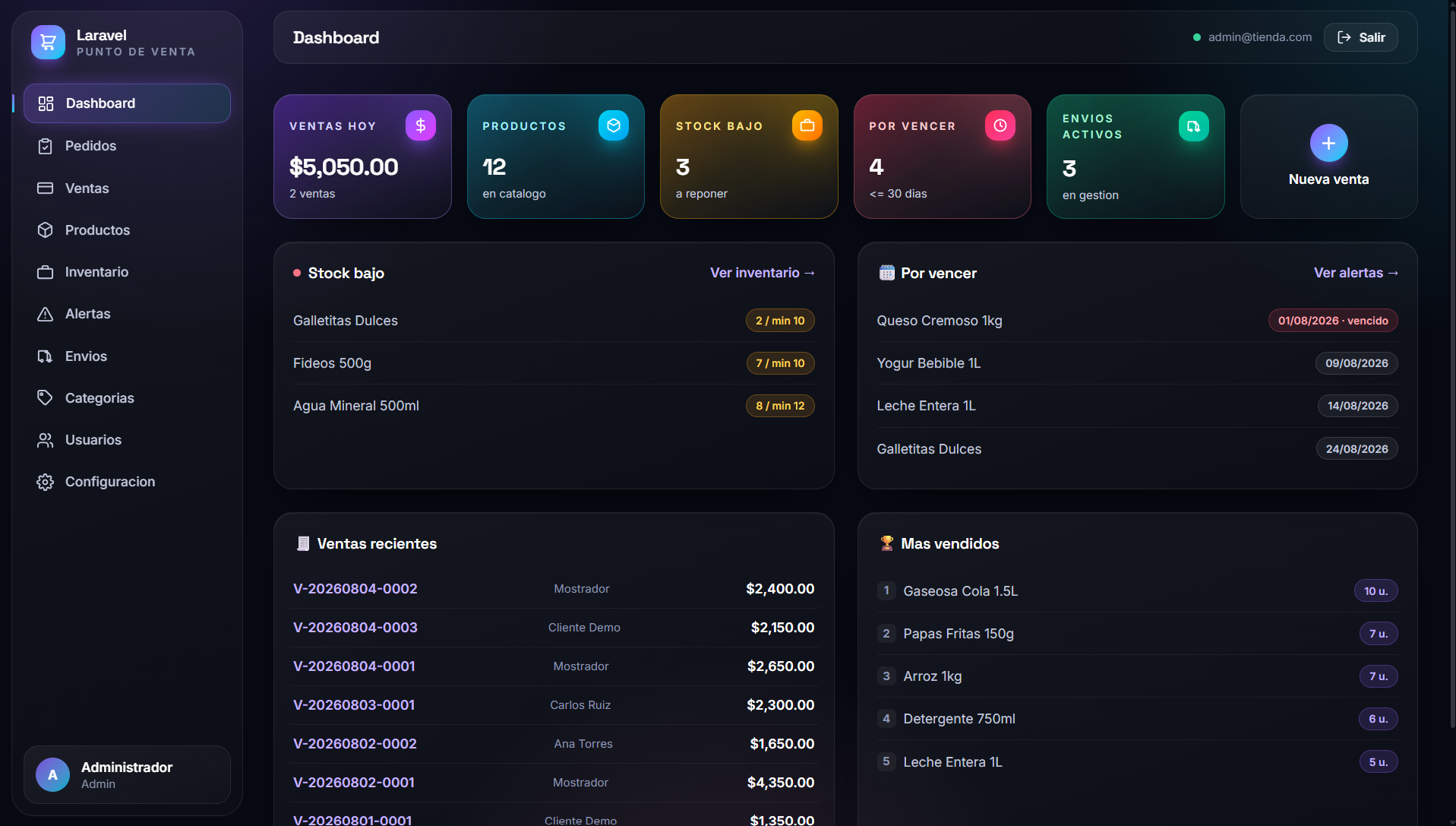
Task: Click the Inventario briefcase icon in sidebar
Action: 46,272
